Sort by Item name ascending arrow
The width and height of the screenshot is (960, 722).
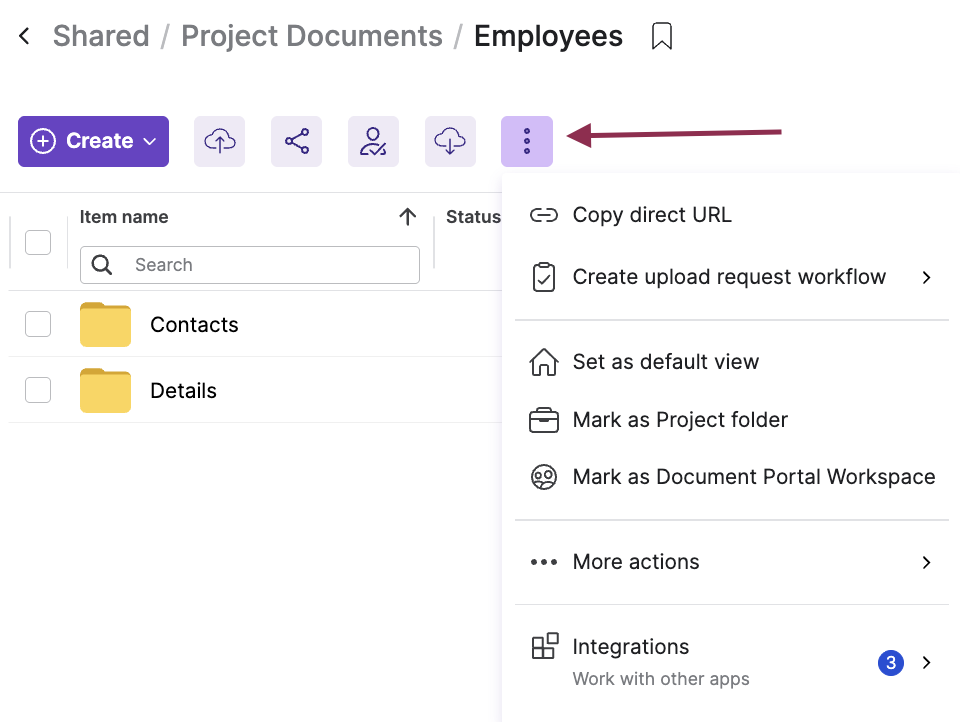click(x=407, y=217)
